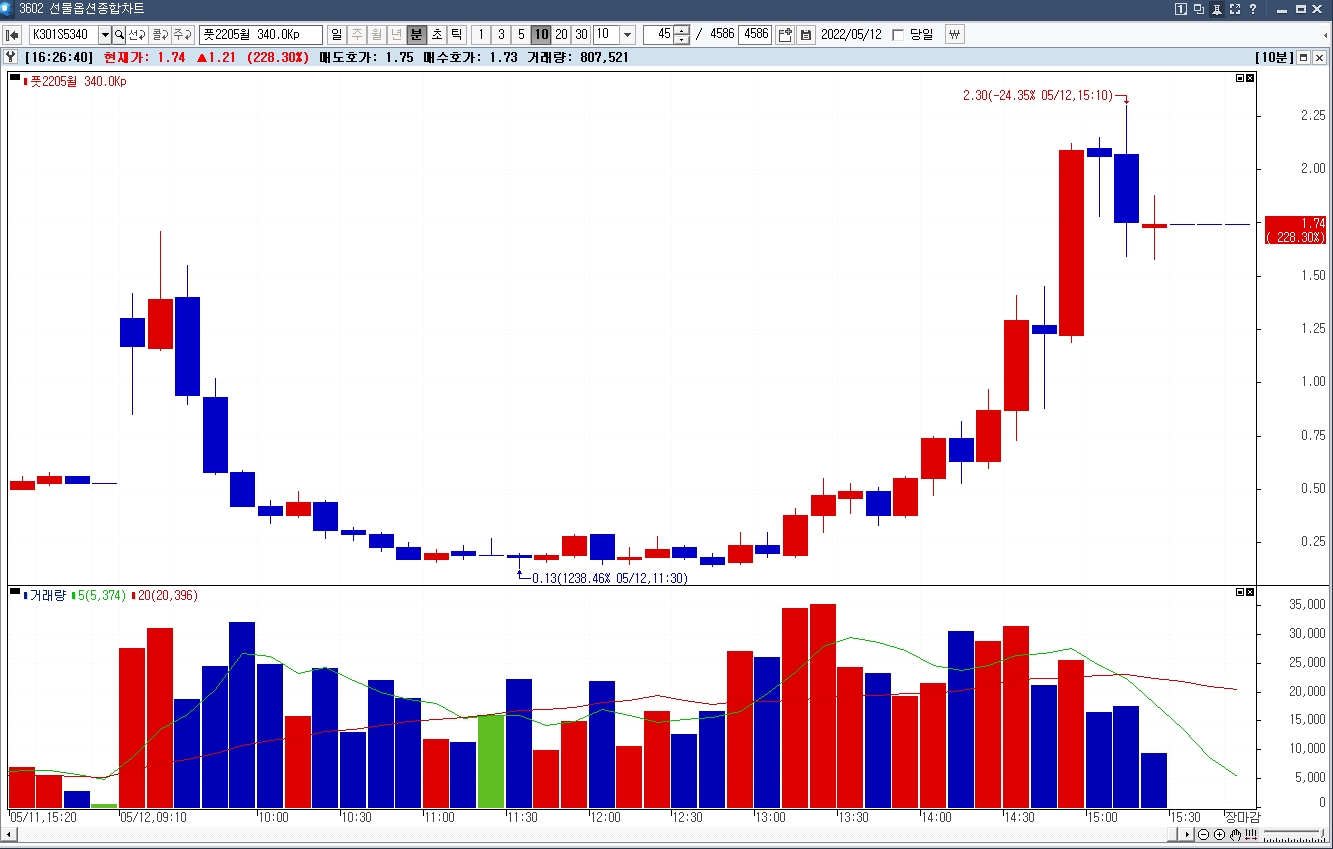Click the 거래량 volume legend label

pyautogui.click(x=47, y=595)
